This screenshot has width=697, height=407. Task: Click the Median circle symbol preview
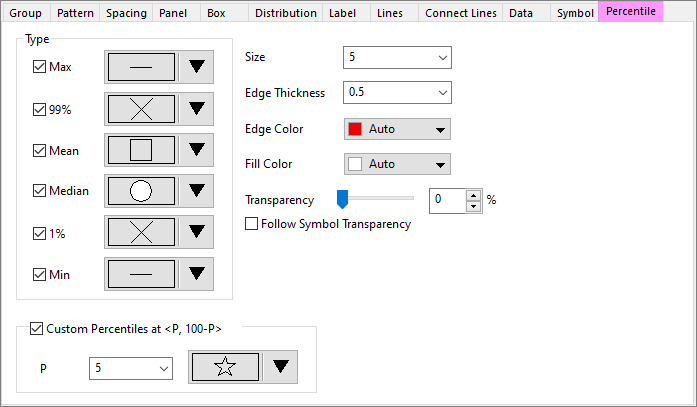[141, 190]
